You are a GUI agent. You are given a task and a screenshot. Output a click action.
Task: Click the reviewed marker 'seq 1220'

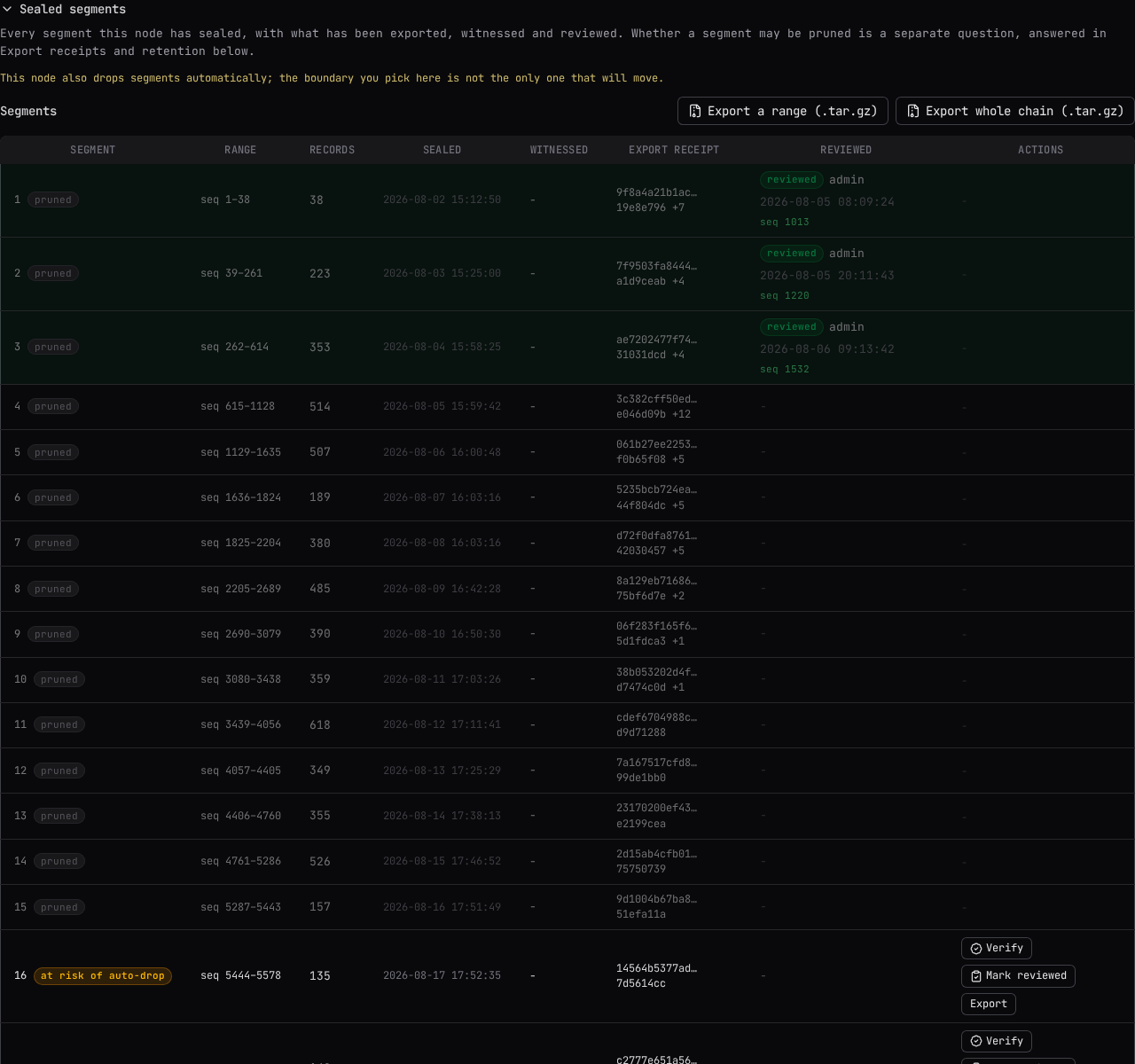[x=785, y=295]
